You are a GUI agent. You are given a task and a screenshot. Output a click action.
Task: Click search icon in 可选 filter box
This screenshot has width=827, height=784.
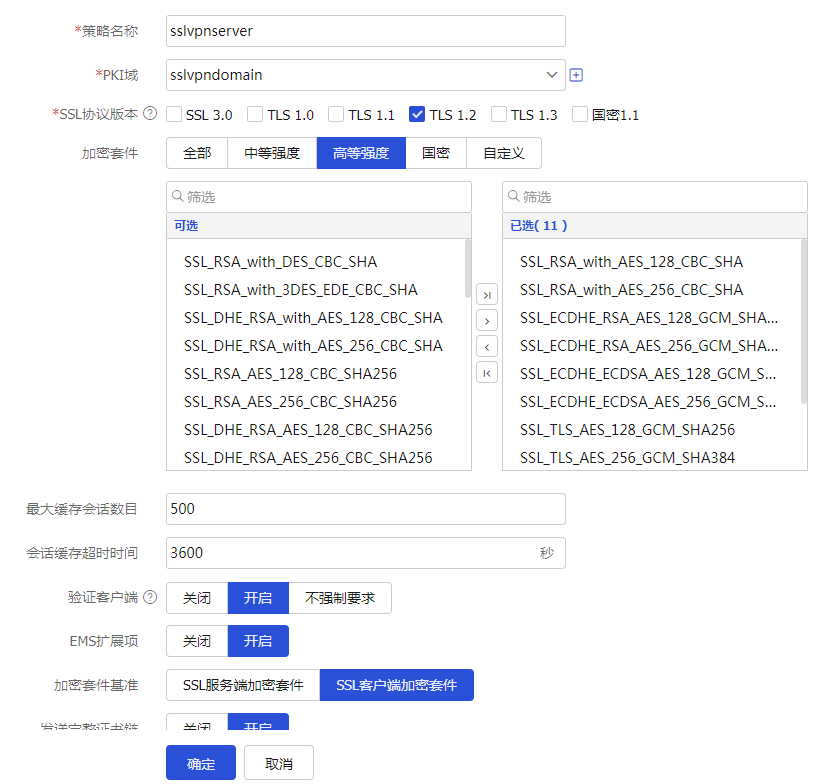[178, 197]
